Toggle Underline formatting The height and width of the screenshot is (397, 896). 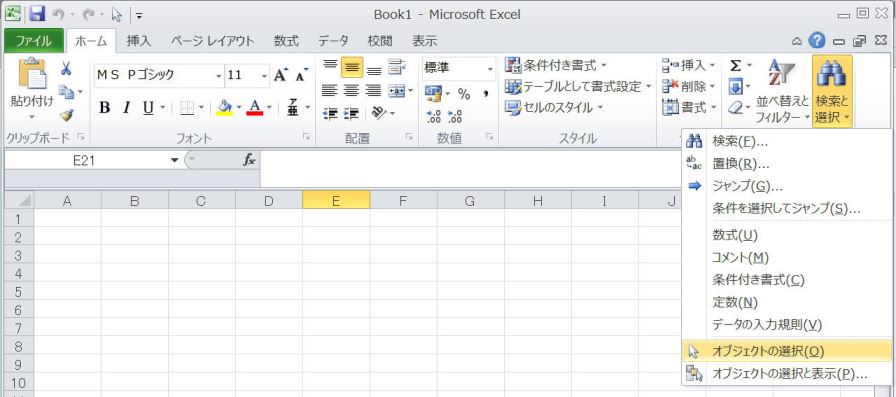[148, 108]
